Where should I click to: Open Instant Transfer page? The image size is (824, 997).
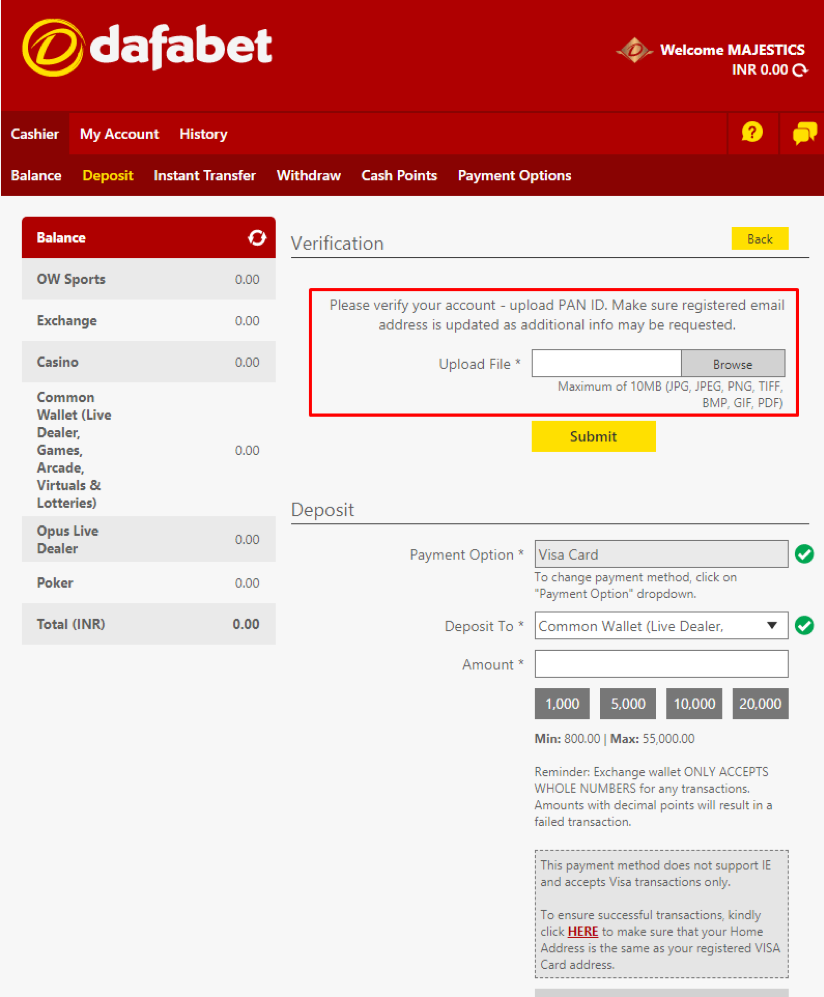click(205, 175)
